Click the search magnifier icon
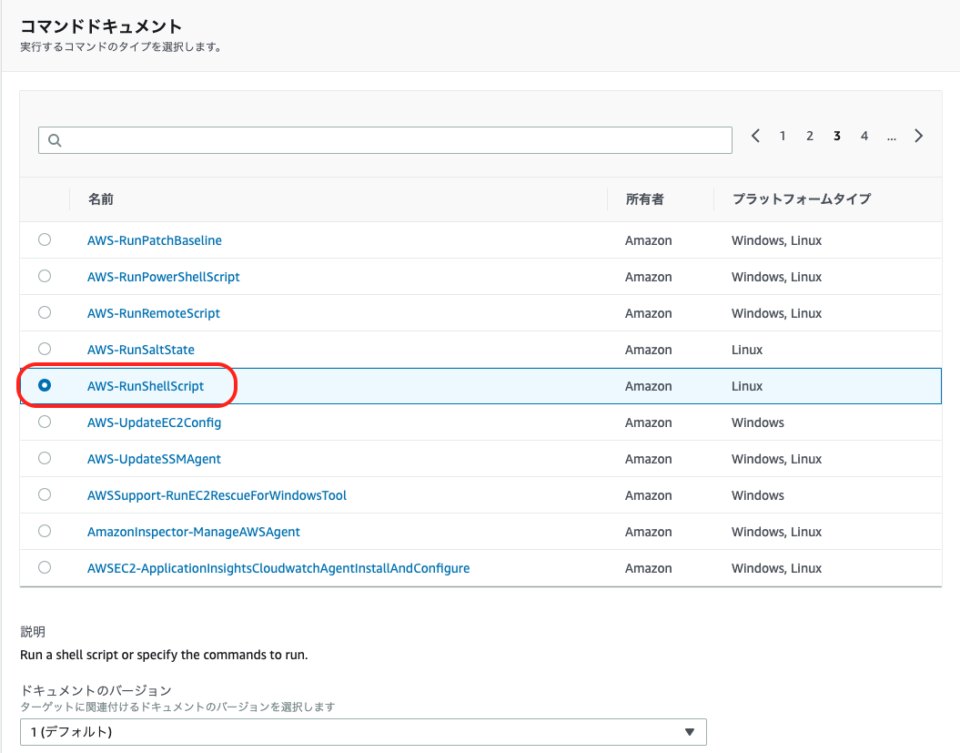Viewport: 960px width, 753px height. (54, 140)
